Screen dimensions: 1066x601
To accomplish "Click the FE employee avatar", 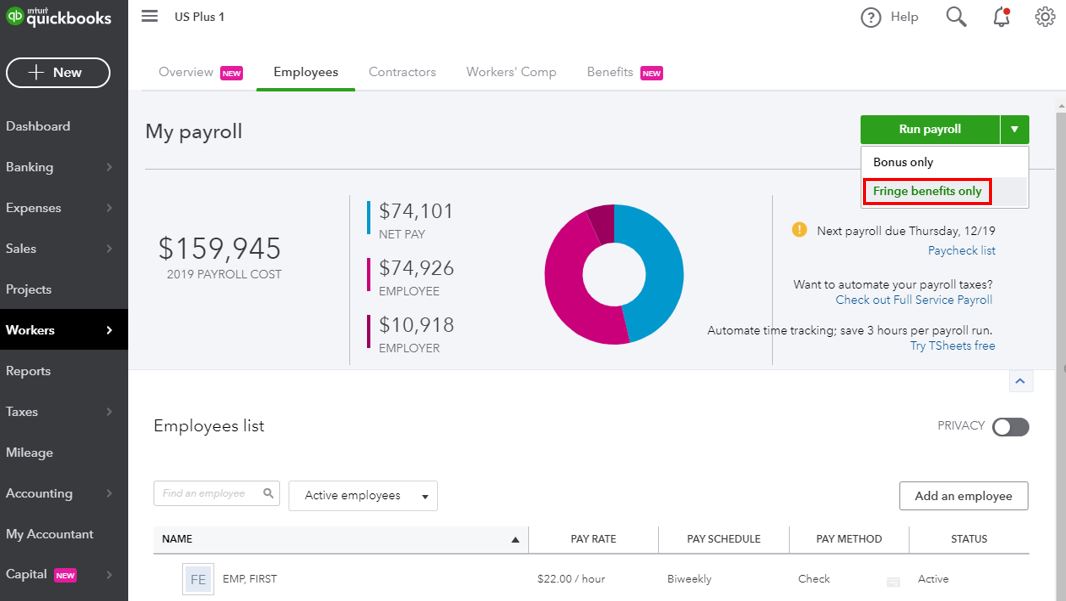I will pyautogui.click(x=198, y=579).
